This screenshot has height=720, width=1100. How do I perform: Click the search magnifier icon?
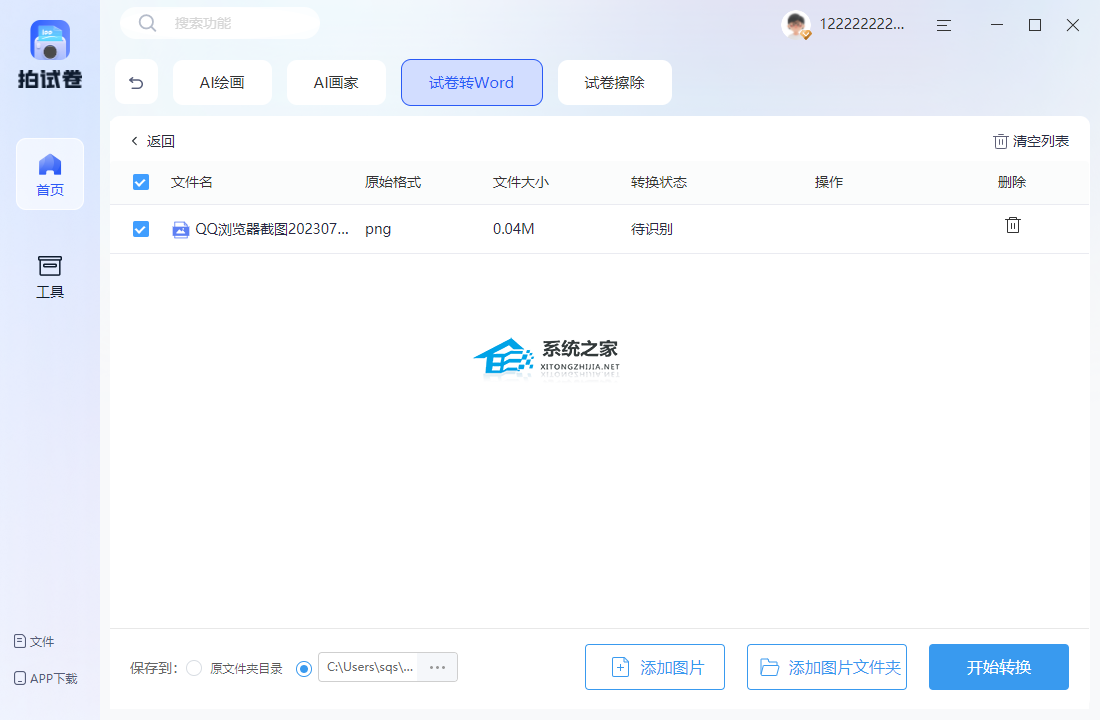tap(148, 23)
